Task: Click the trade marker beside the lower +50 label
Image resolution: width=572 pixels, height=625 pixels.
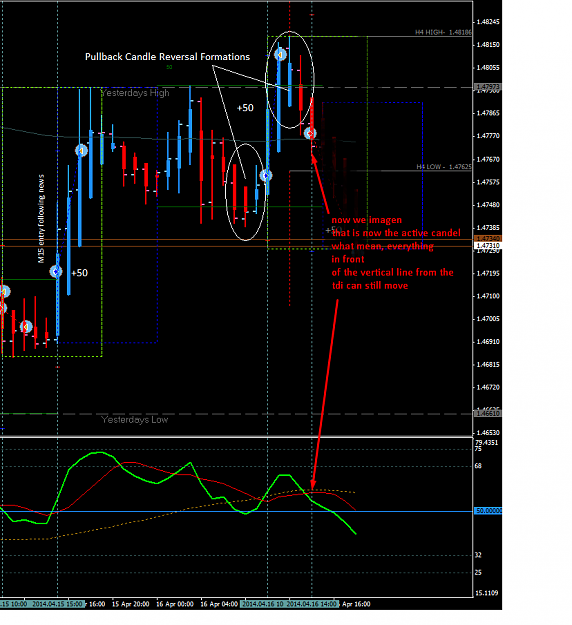Action: (56, 272)
